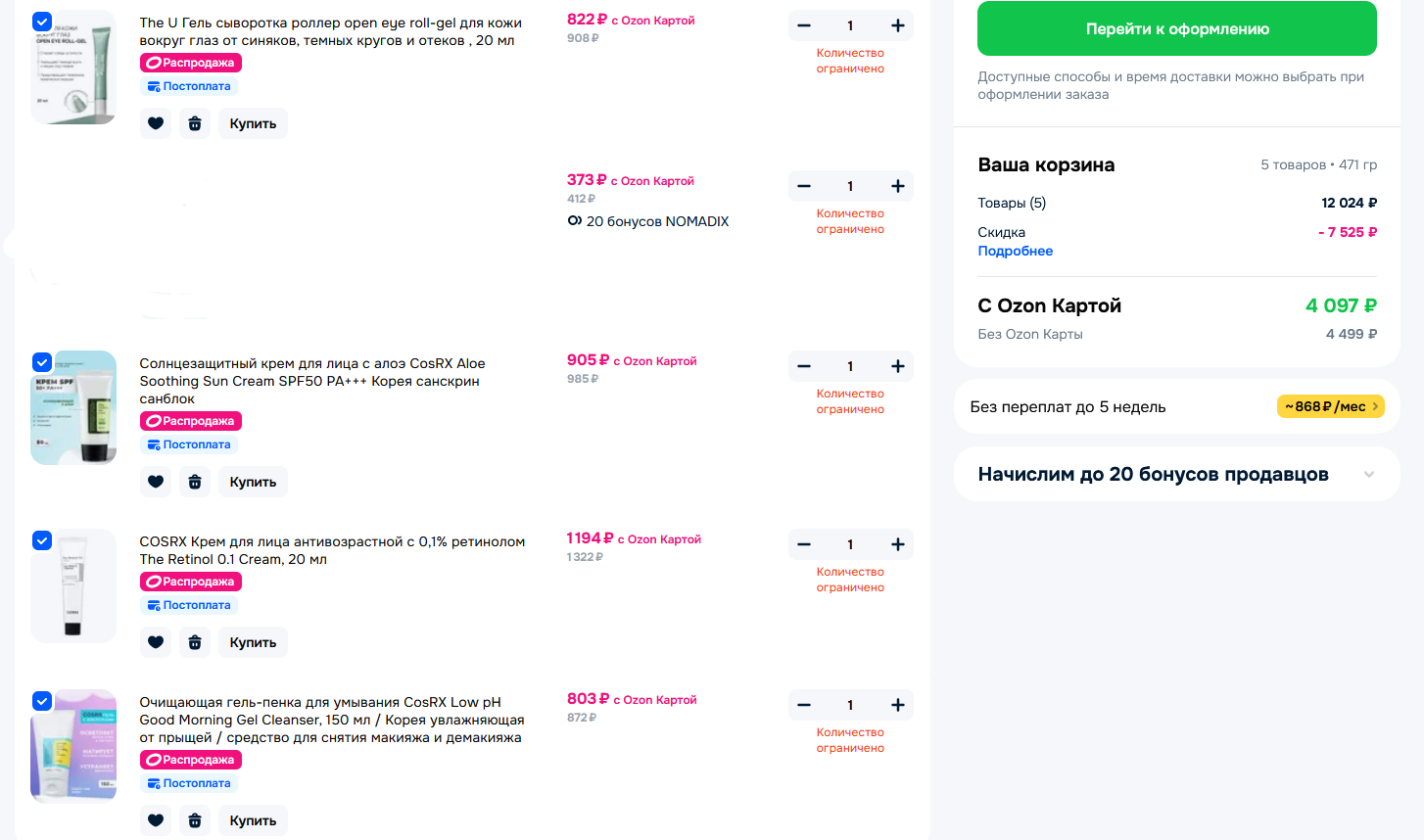Increase quantity of 822 ₽ roll-gel
This screenshot has height=840, width=1424.
[x=898, y=25]
